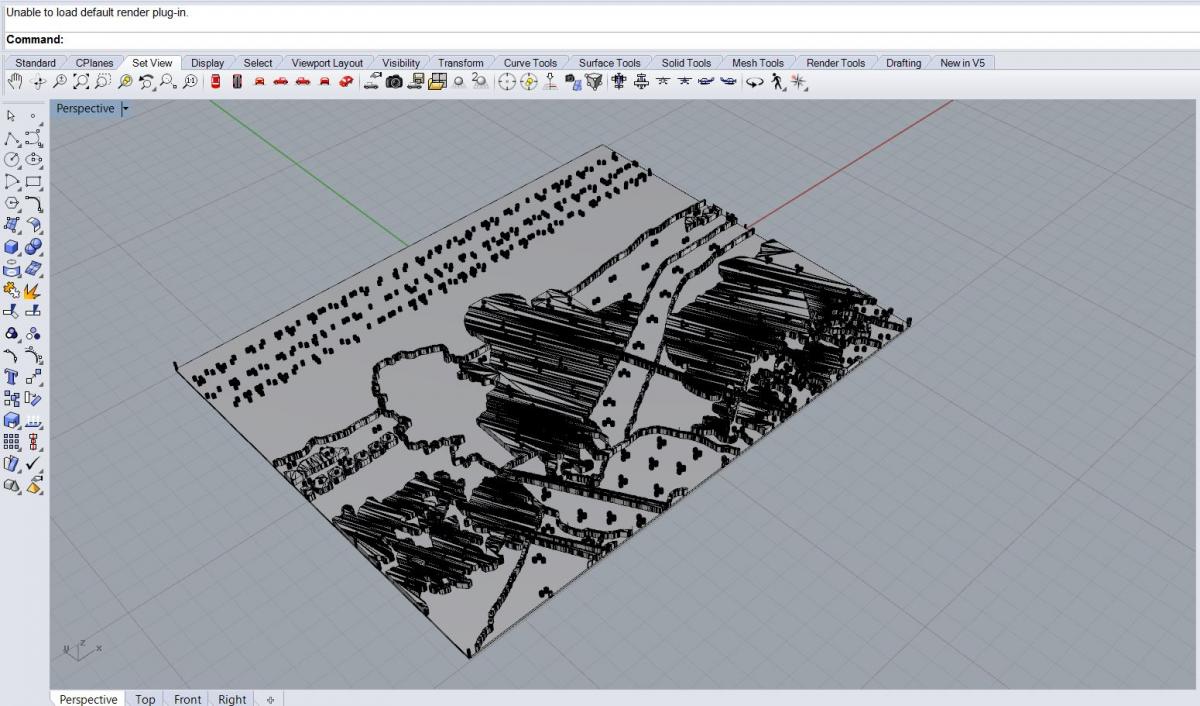
Task: Open the Surface Tools tab
Action: coord(610,63)
